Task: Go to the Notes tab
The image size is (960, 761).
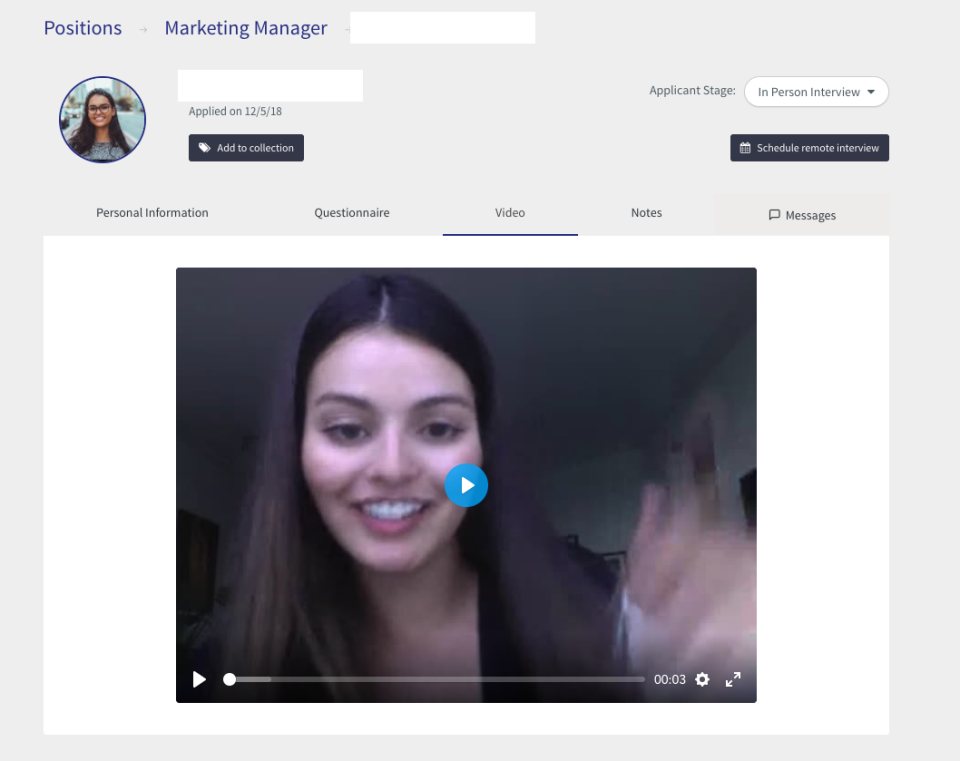Action: coord(646,213)
